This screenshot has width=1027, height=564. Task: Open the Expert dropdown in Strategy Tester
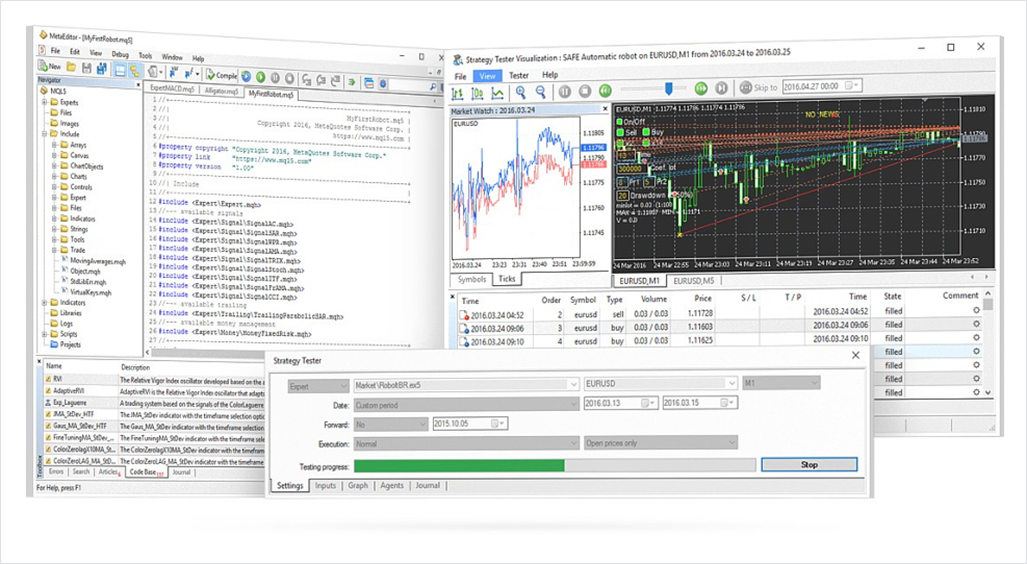click(318, 386)
